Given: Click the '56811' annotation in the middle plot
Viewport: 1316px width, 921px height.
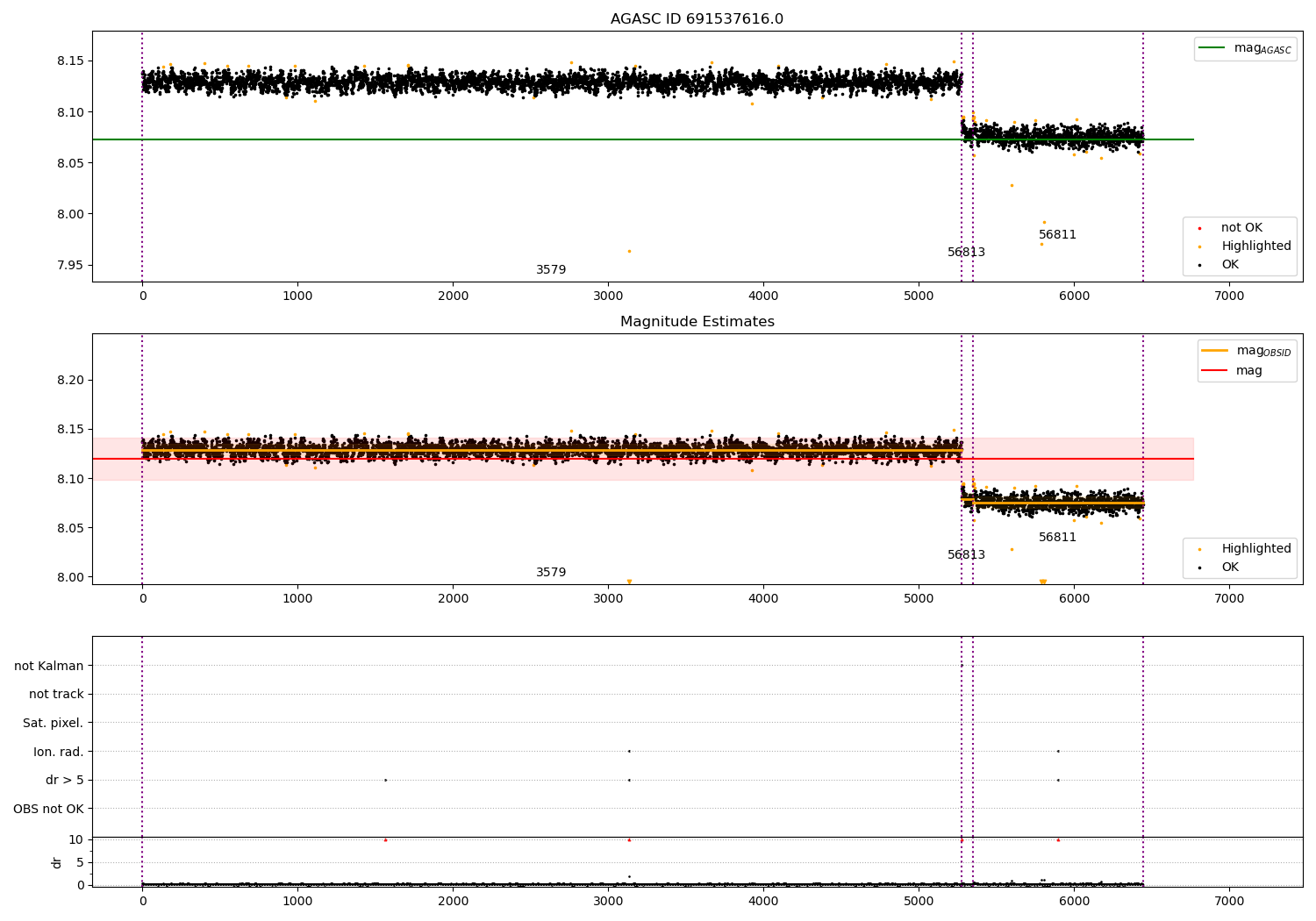Looking at the screenshot, I should [1057, 538].
